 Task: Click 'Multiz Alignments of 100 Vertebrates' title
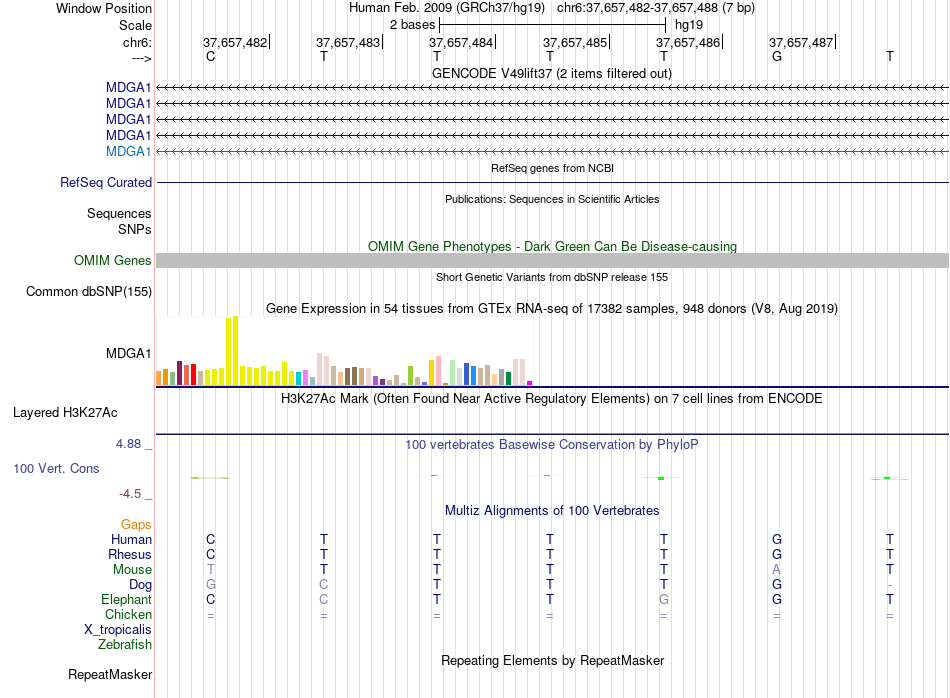(x=552, y=511)
